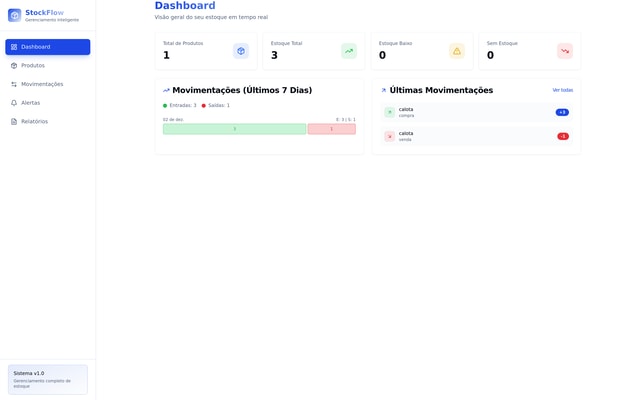This screenshot has height=400, width=640.
Task: Click the green arrow icon on calota compra
Action: click(x=390, y=112)
